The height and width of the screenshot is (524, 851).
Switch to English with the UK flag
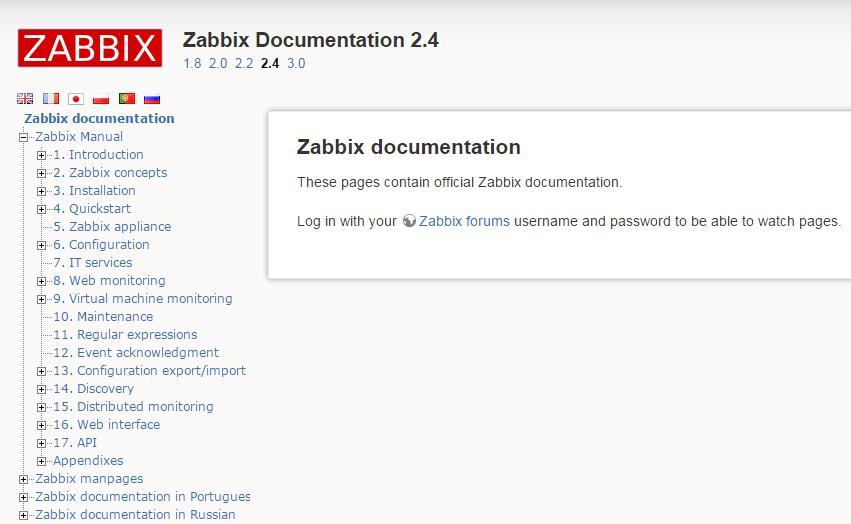coord(25,98)
